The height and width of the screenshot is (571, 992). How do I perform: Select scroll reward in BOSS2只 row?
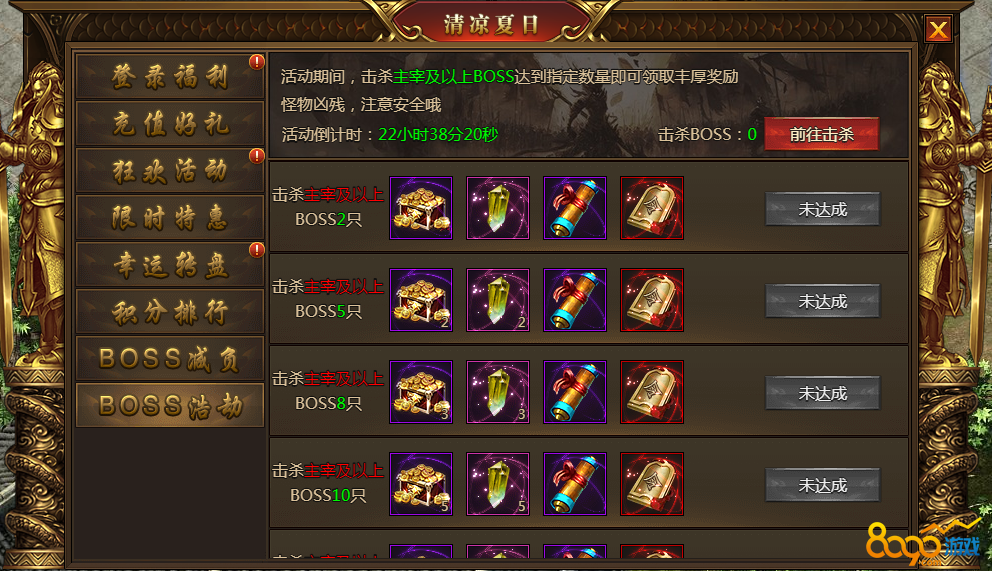pyautogui.click(x=575, y=208)
